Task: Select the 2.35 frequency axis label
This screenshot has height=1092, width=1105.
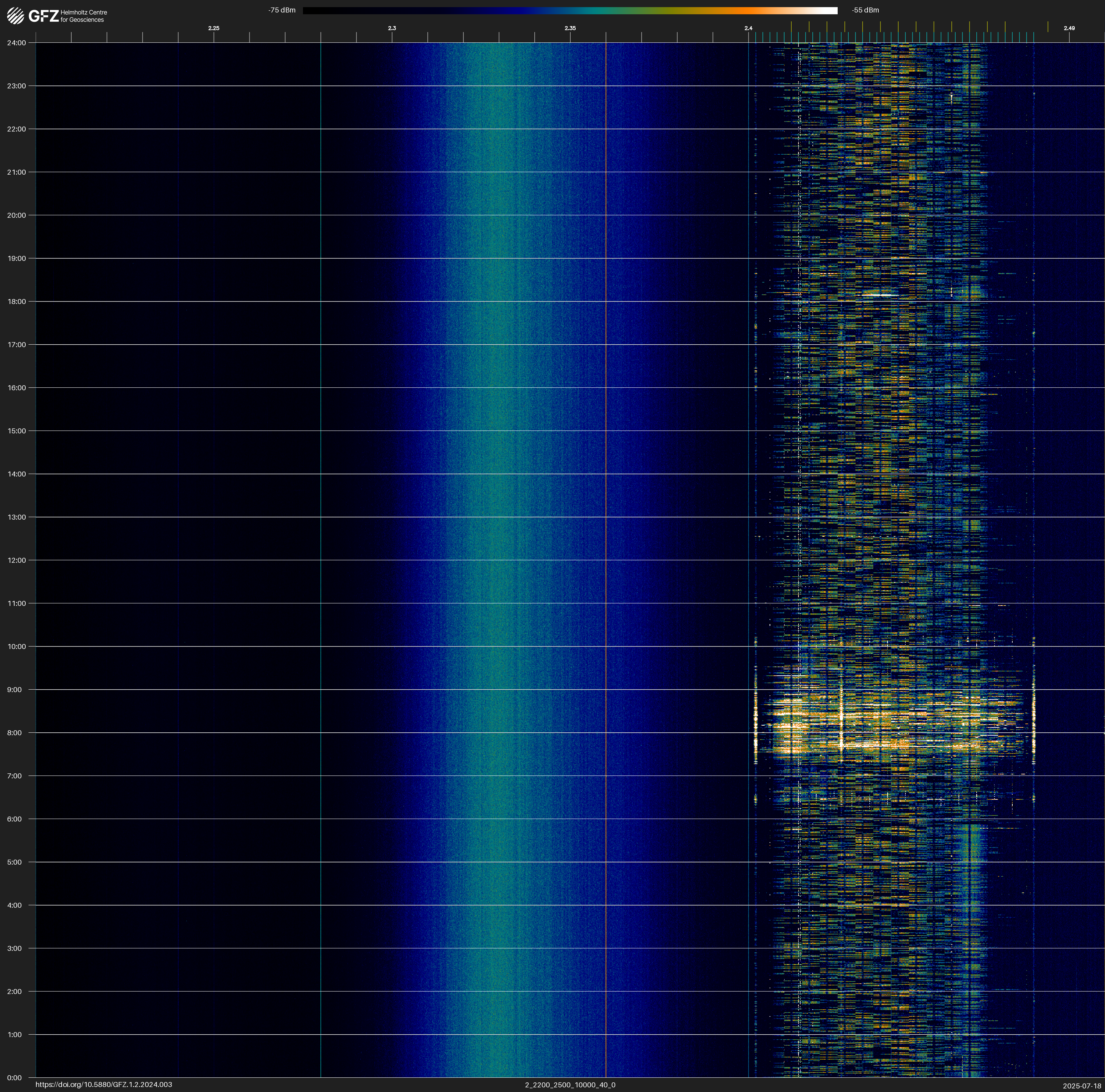Action: pos(570,28)
